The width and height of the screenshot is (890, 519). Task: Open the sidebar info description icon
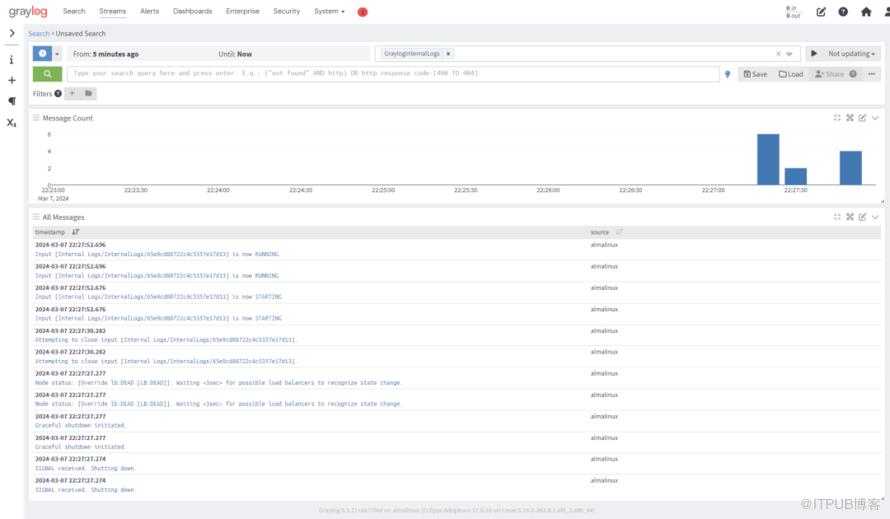tap(12, 59)
